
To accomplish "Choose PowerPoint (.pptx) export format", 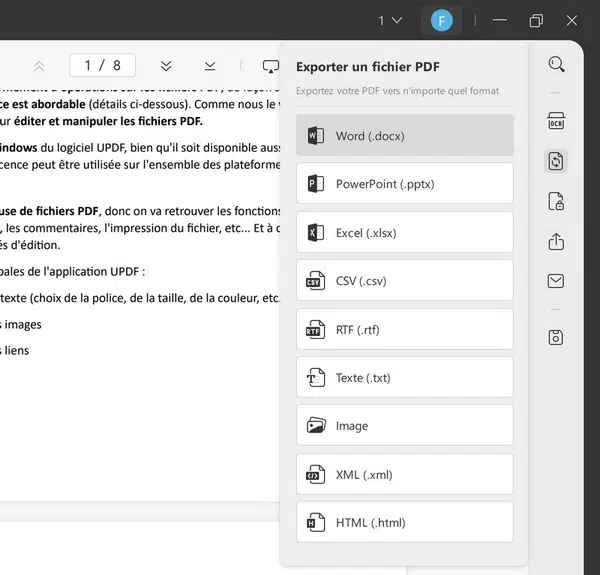I will pyautogui.click(x=405, y=184).
